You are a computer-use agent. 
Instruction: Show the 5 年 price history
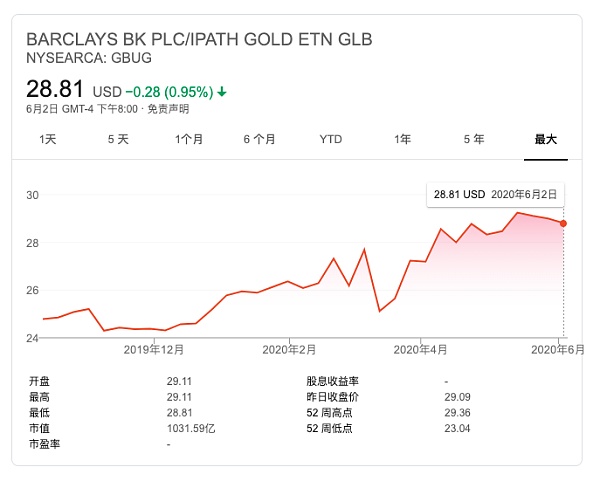point(473,139)
